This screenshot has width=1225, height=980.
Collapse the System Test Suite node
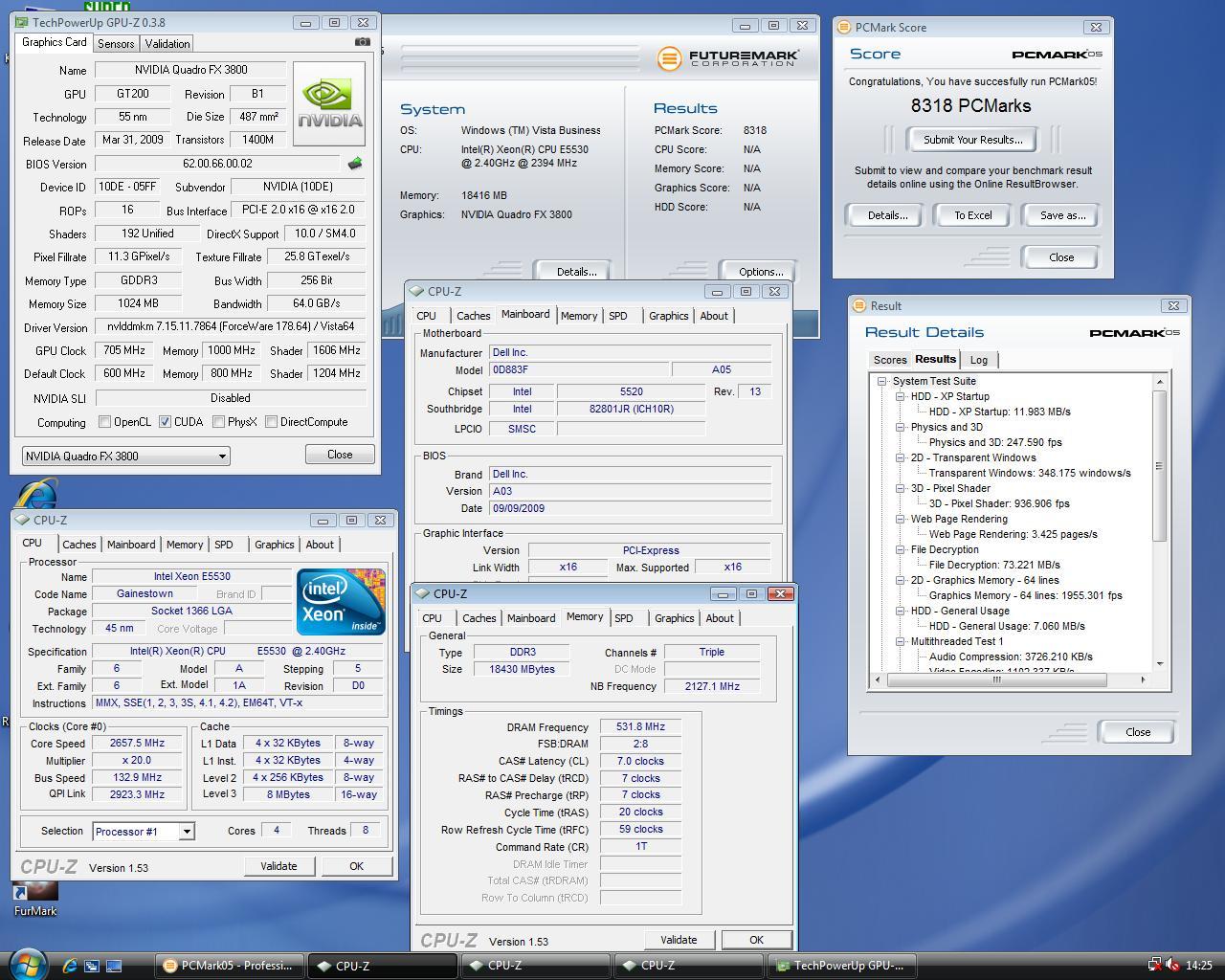882,381
